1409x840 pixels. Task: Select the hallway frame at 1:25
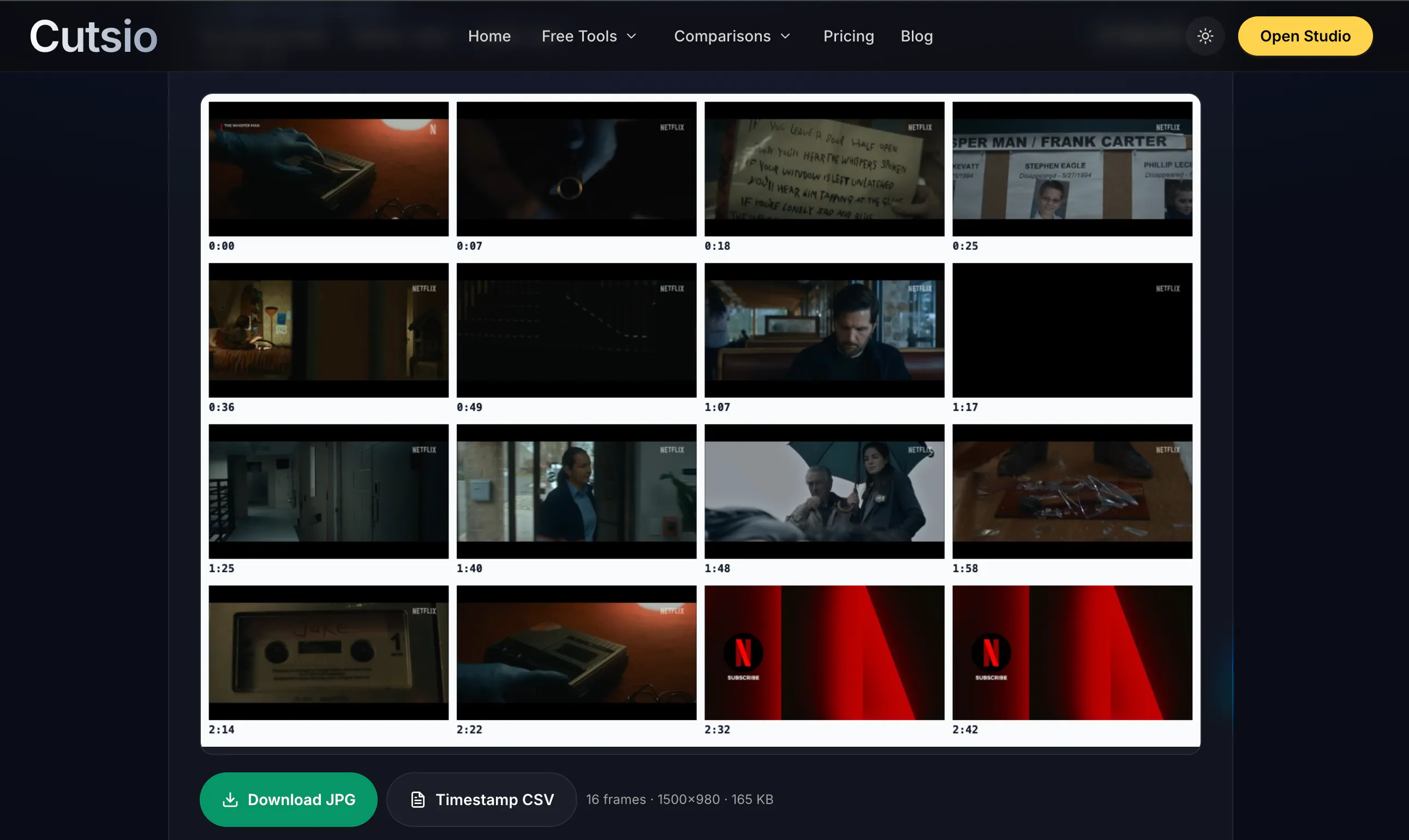pyautogui.click(x=329, y=491)
